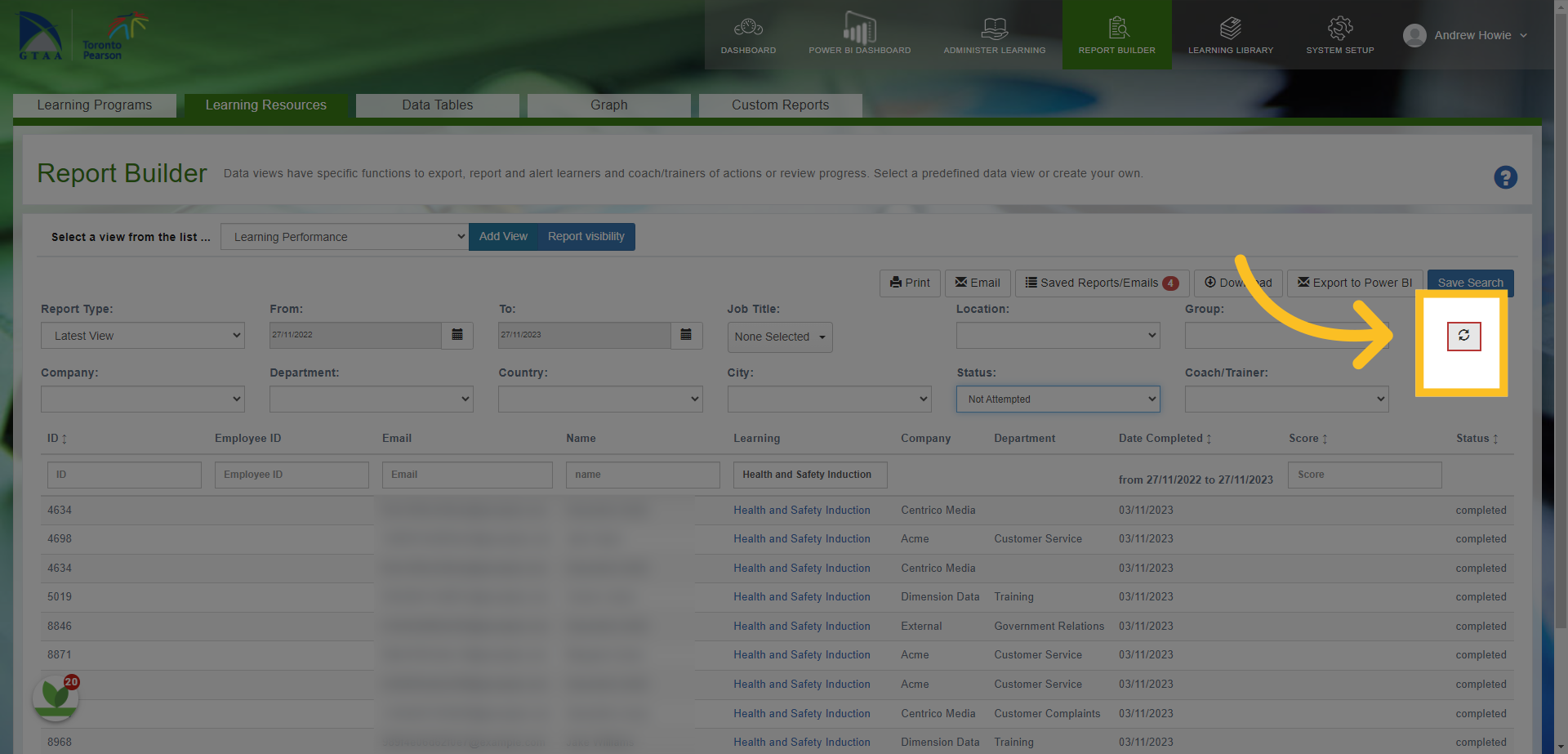Open the From date calendar icon
Image resolution: width=1568 pixels, height=754 pixels.
click(x=457, y=335)
